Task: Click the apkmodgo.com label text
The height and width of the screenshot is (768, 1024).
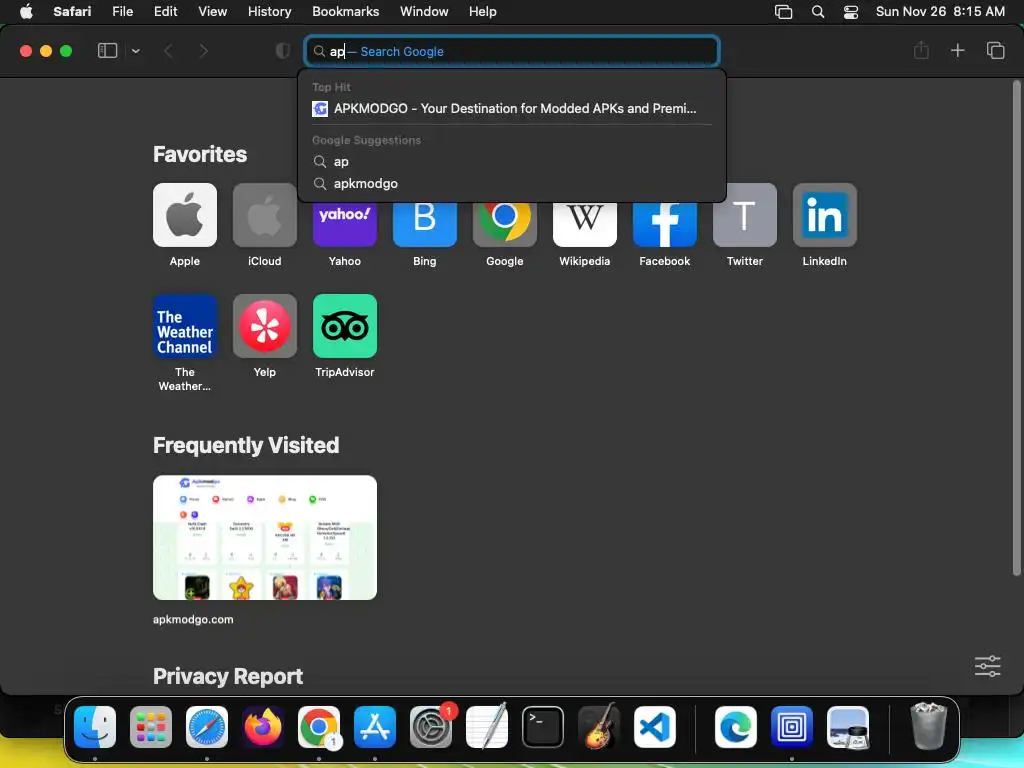Action: coord(193,619)
